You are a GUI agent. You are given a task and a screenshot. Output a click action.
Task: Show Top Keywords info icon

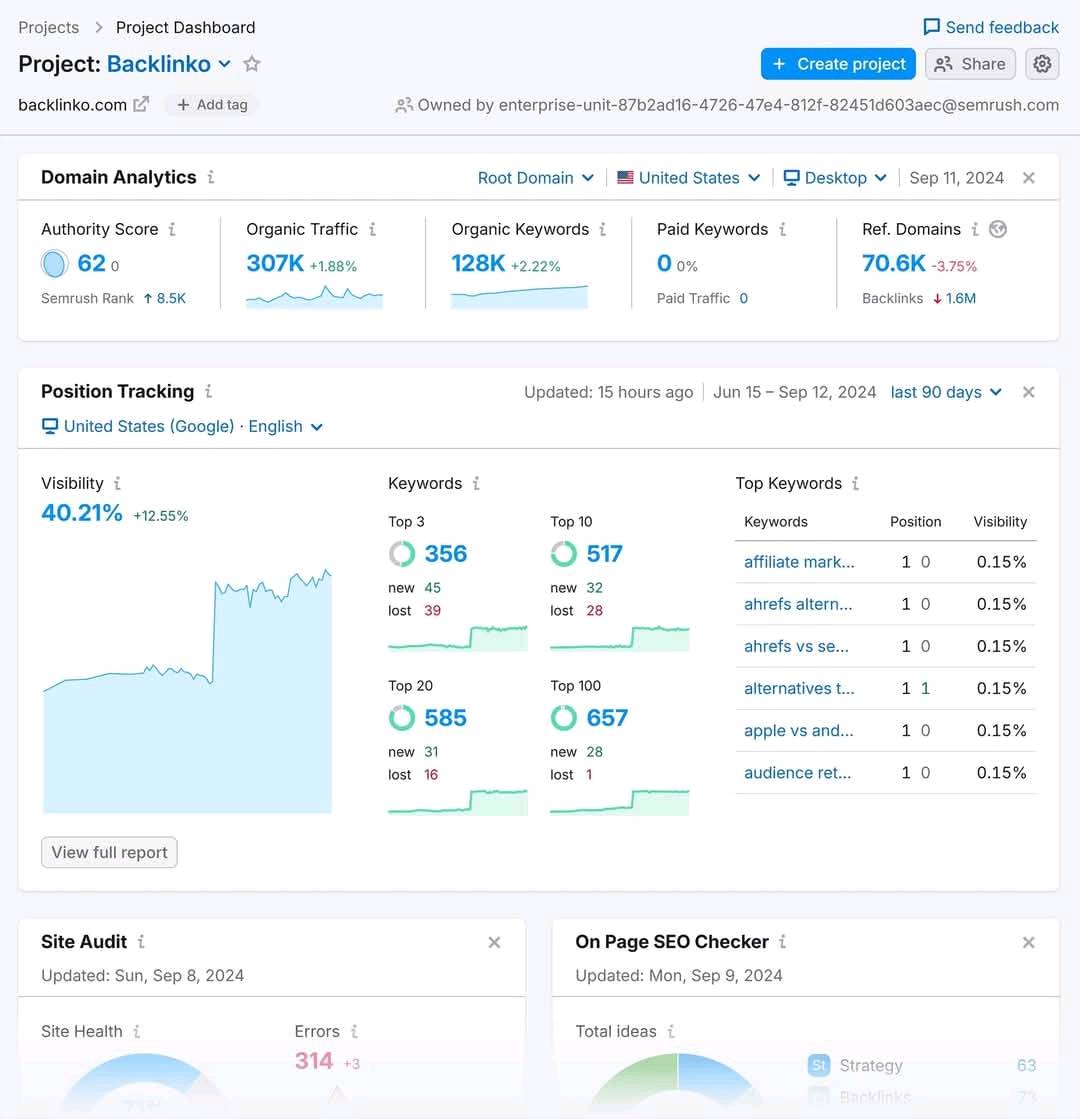(856, 483)
